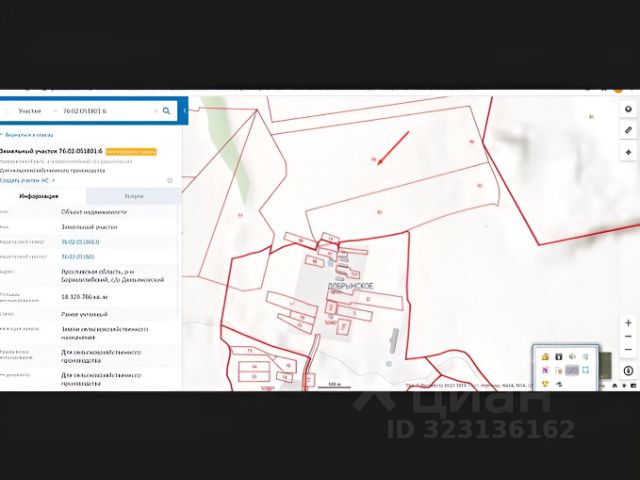Click the yellow lock icon in tray popup
This screenshot has width=640, height=480.
coord(545,357)
